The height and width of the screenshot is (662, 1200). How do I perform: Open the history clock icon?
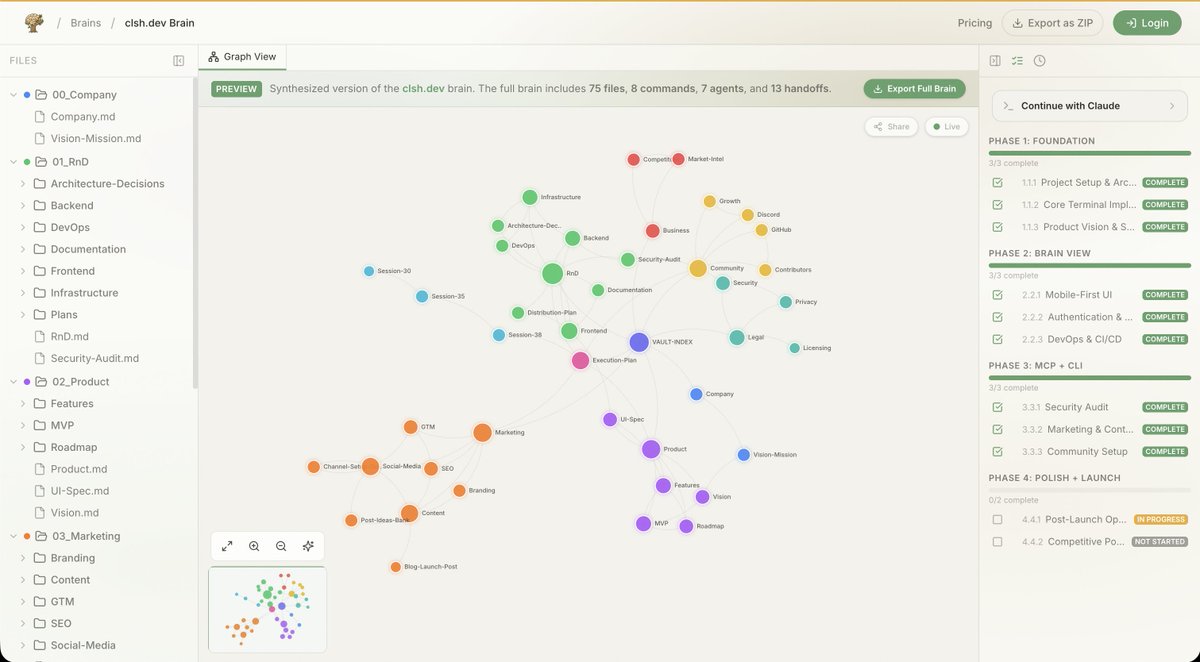[1040, 61]
